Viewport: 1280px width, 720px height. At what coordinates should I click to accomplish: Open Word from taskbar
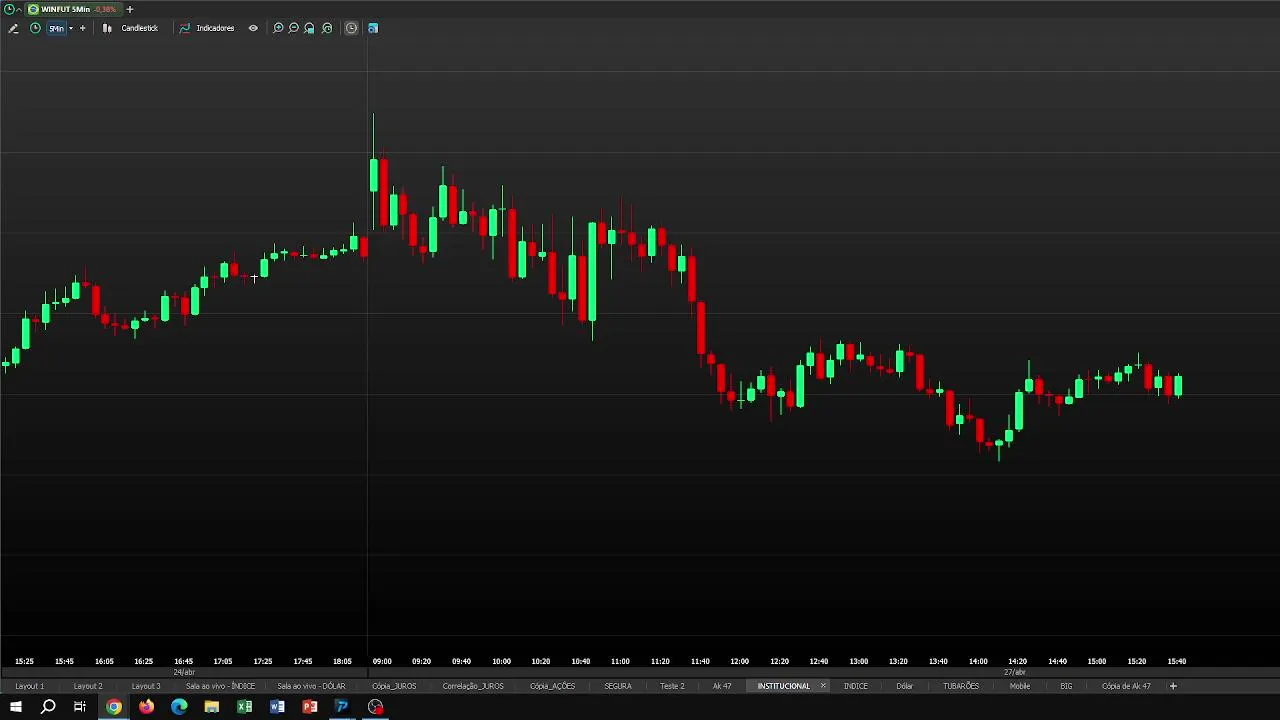tap(277, 707)
